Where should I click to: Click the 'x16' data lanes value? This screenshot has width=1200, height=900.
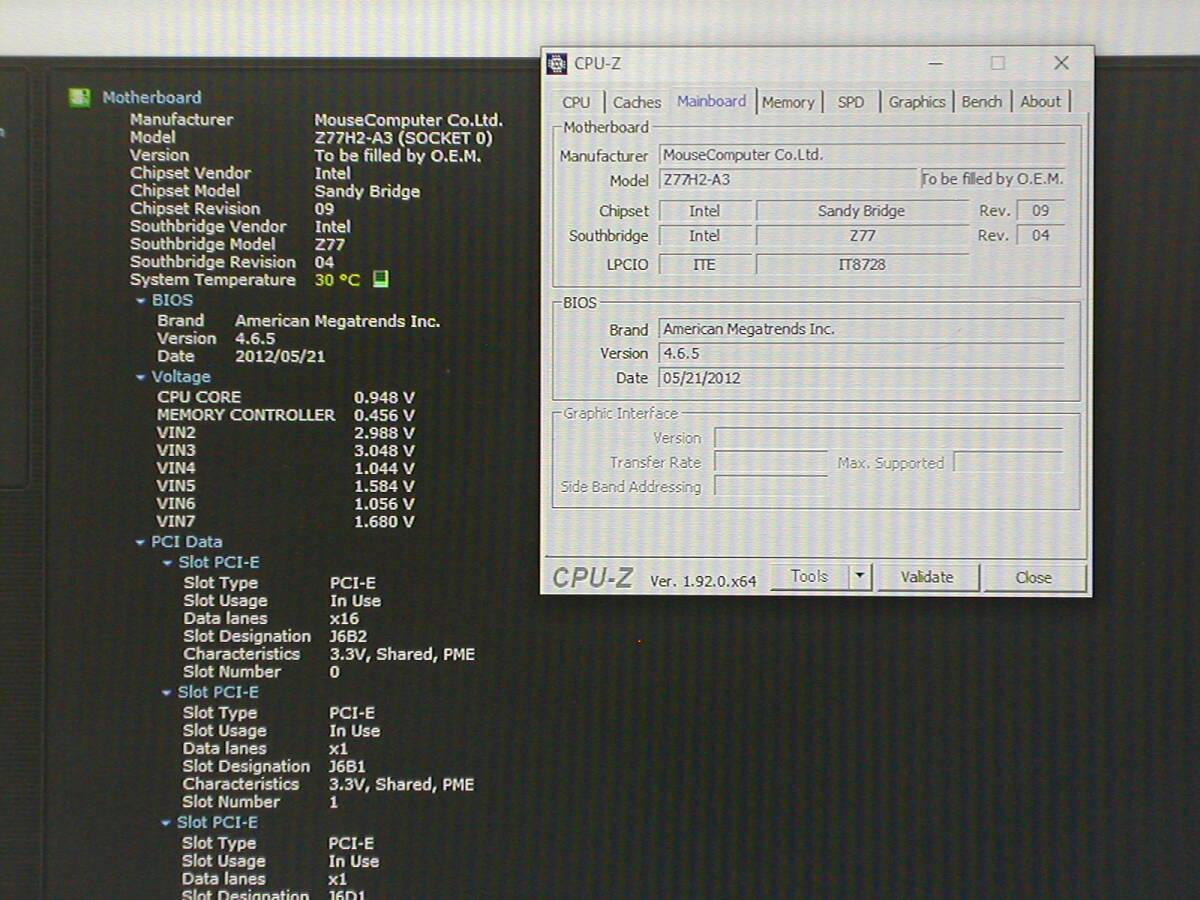[x=344, y=619]
